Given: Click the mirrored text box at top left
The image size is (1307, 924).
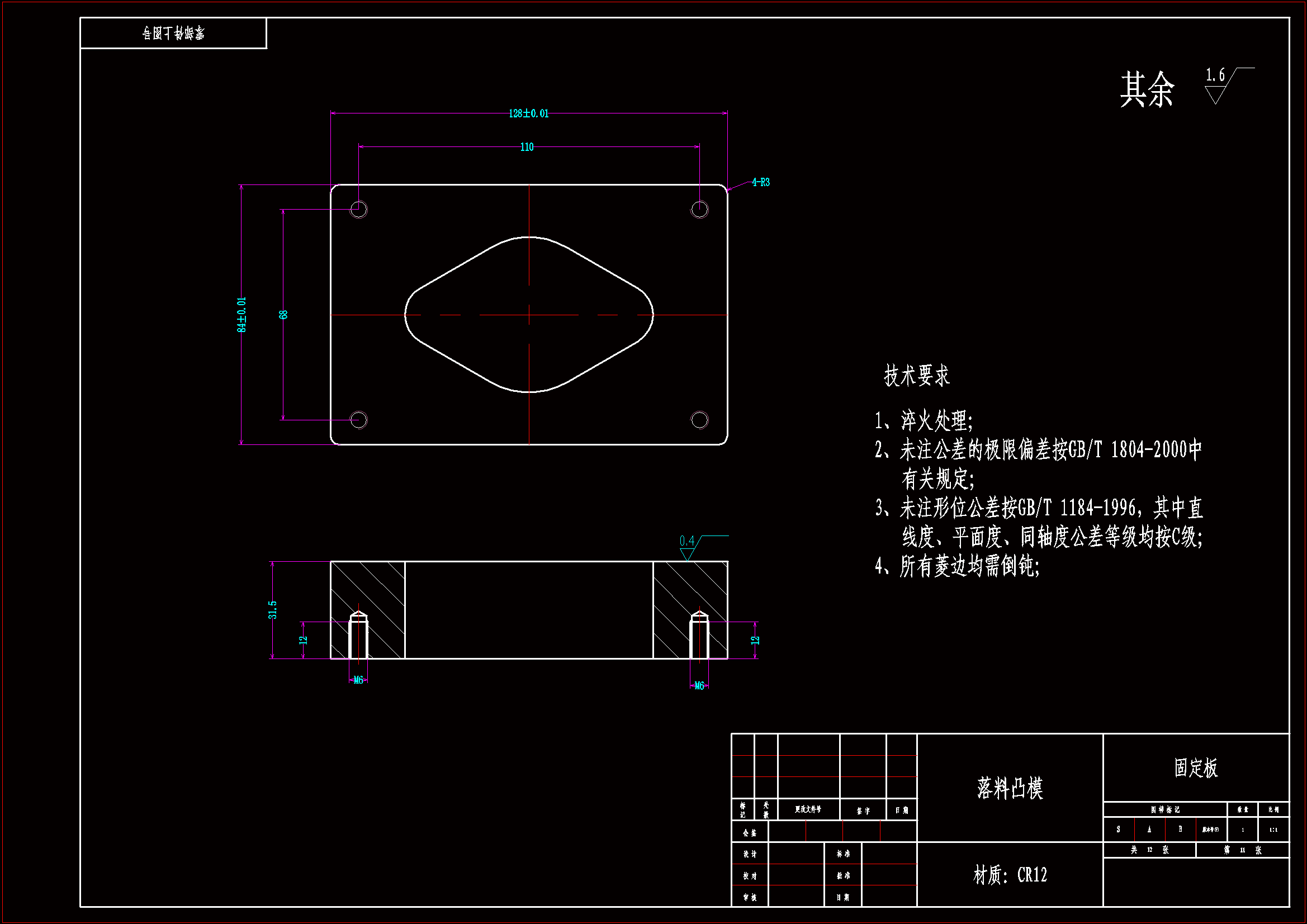Looking at the screenshot, I should [173, 33].
